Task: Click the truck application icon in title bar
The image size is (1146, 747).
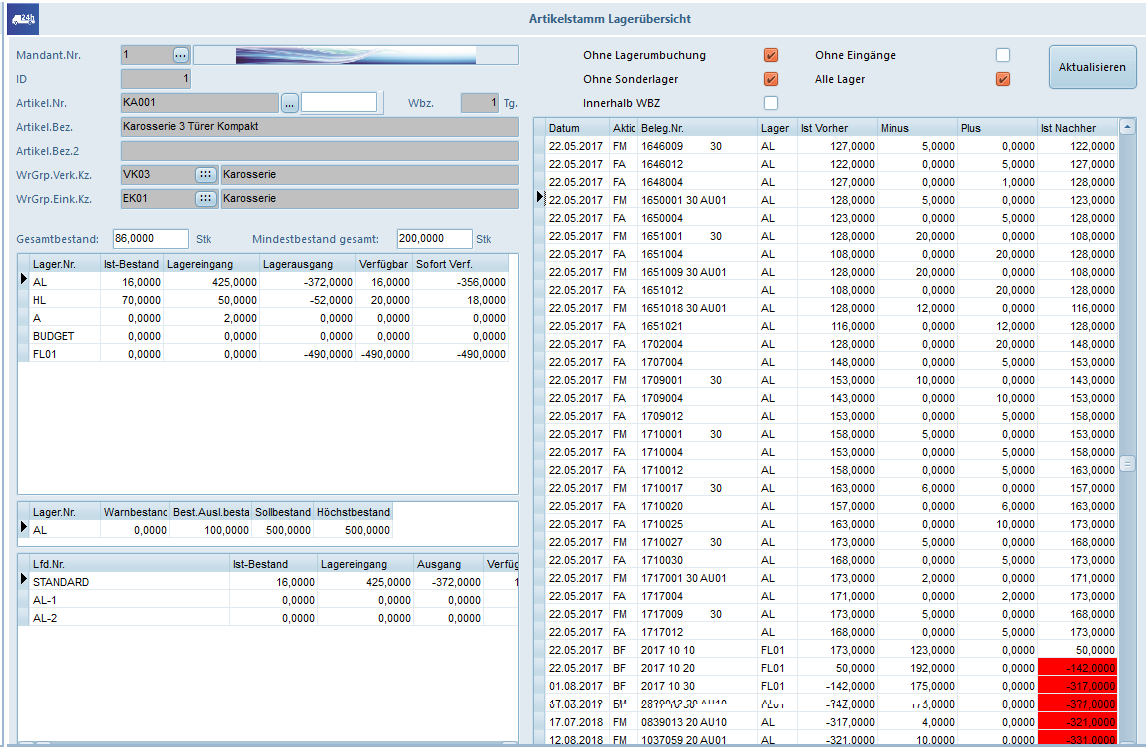Action: click(22, 19)
